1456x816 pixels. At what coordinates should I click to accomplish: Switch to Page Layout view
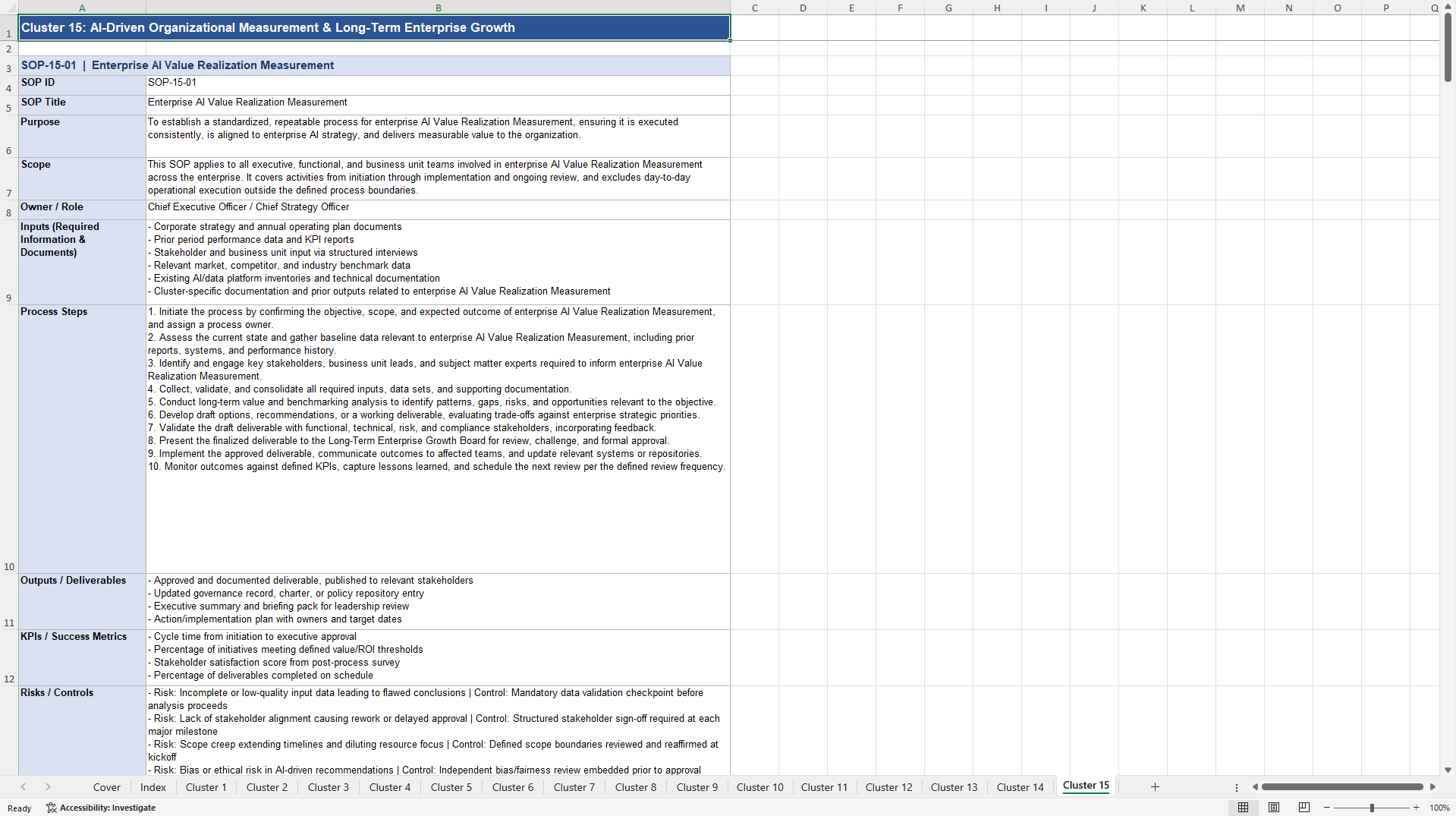pyautogui.click(x=1274, y=808)
